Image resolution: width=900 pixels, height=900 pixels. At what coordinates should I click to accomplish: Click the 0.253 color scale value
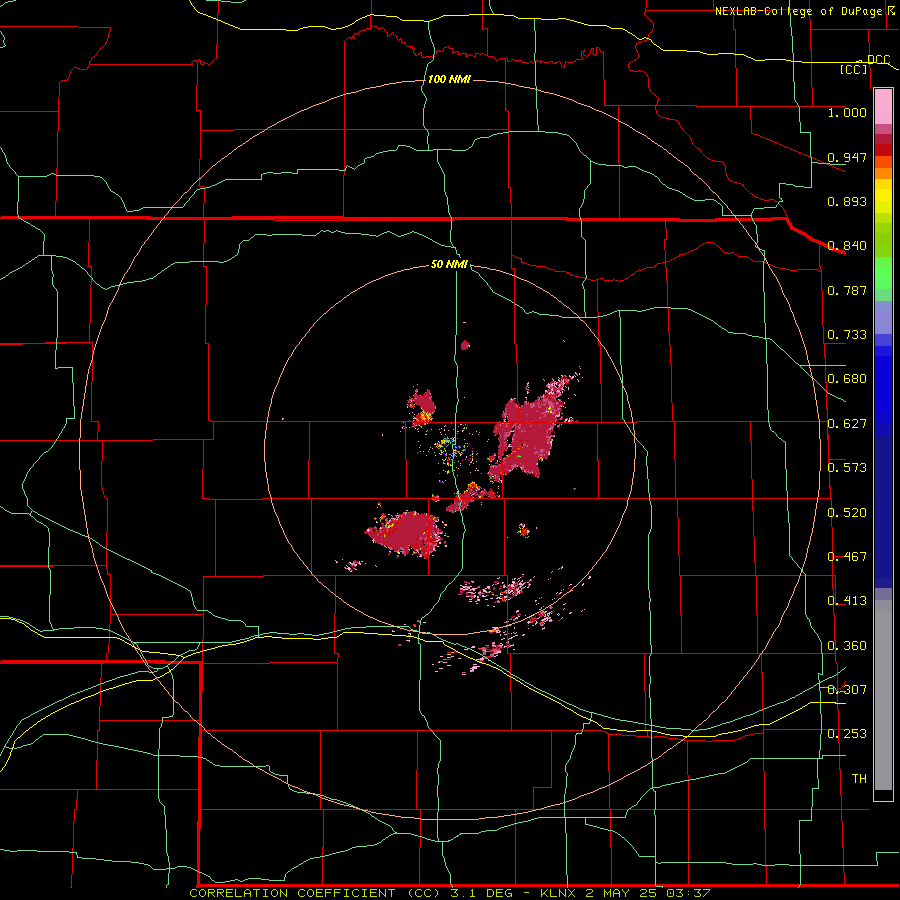[x=847, y=734]
